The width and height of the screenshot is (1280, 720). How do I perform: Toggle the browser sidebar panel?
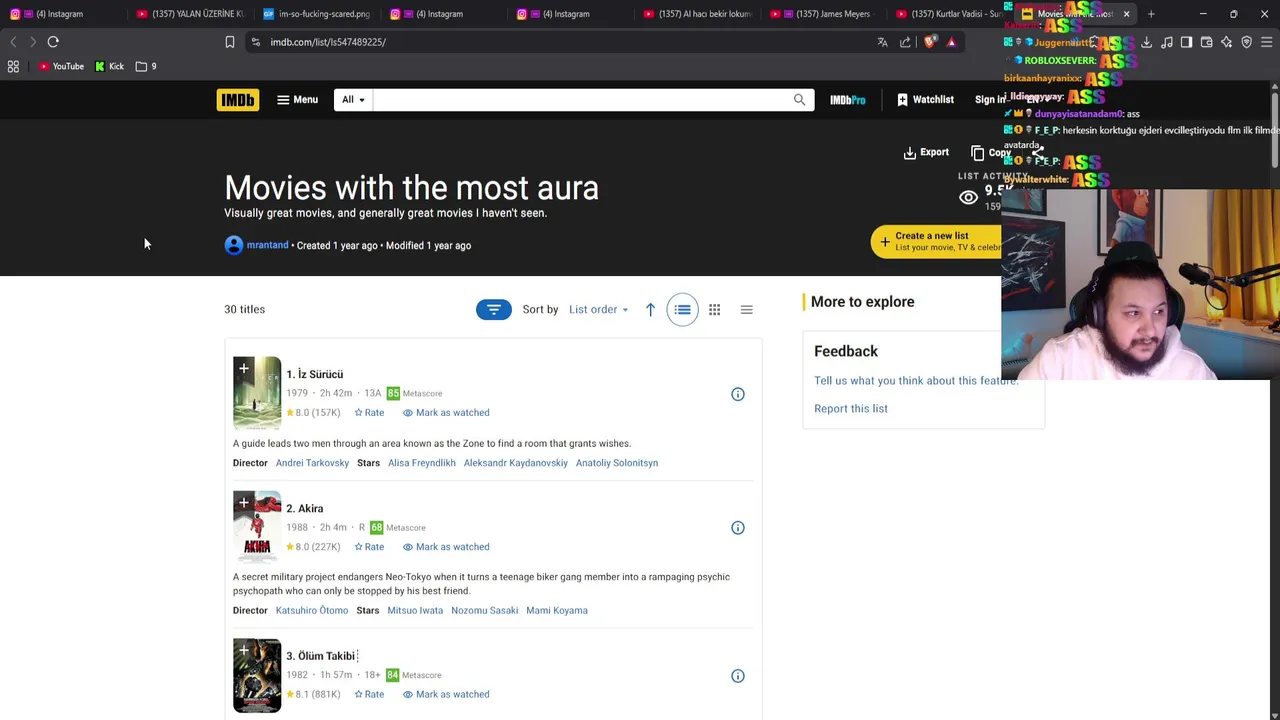click(x=1186, y=42)
